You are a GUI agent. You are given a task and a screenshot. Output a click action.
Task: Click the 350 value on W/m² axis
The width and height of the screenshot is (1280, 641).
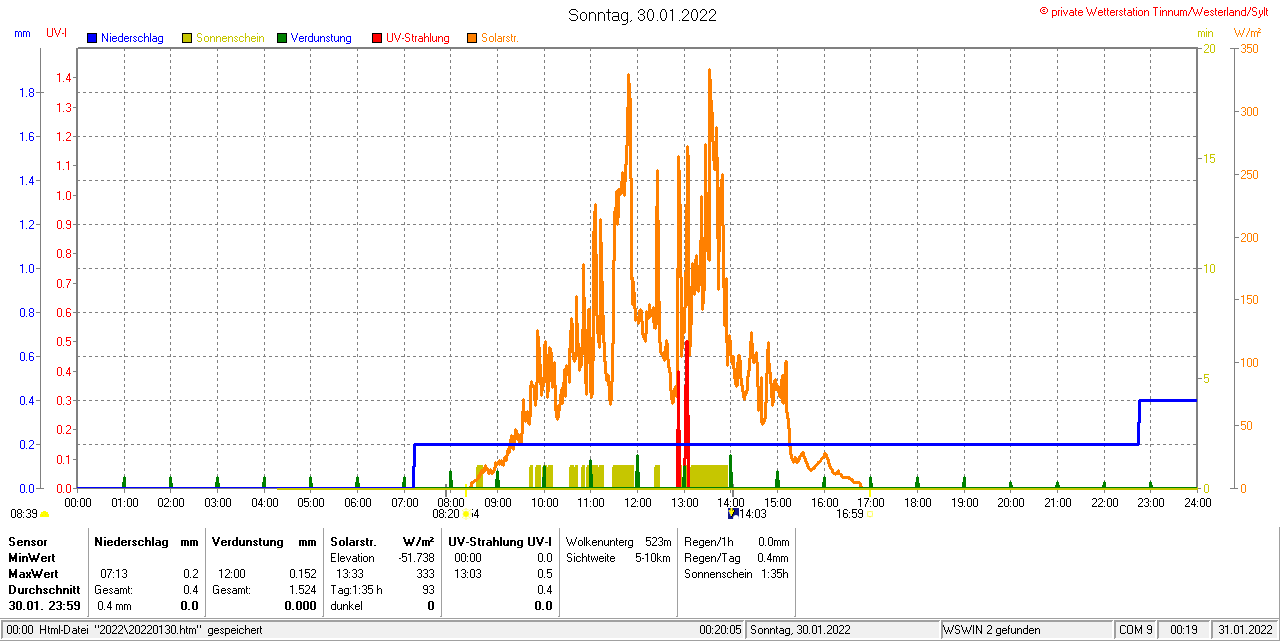pyautogui.click(x=1248, y=48)
